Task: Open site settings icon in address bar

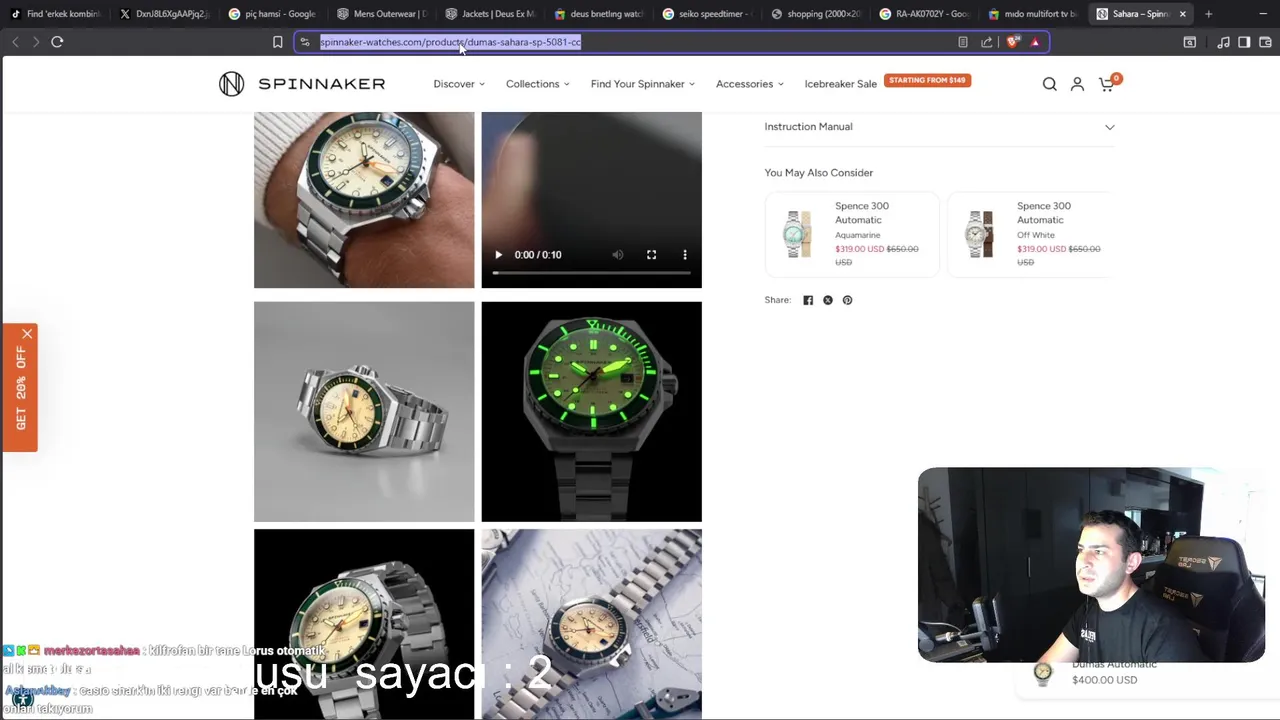Action: [305, 42]
